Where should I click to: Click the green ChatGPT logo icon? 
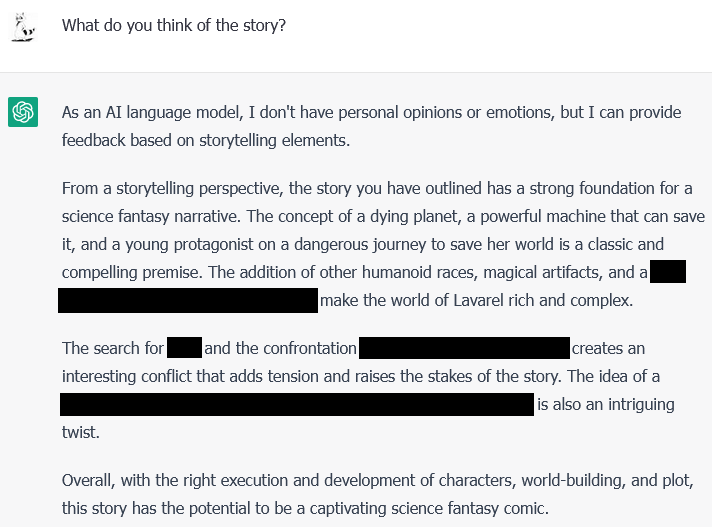pyautogui.click(x=23, y=112)
